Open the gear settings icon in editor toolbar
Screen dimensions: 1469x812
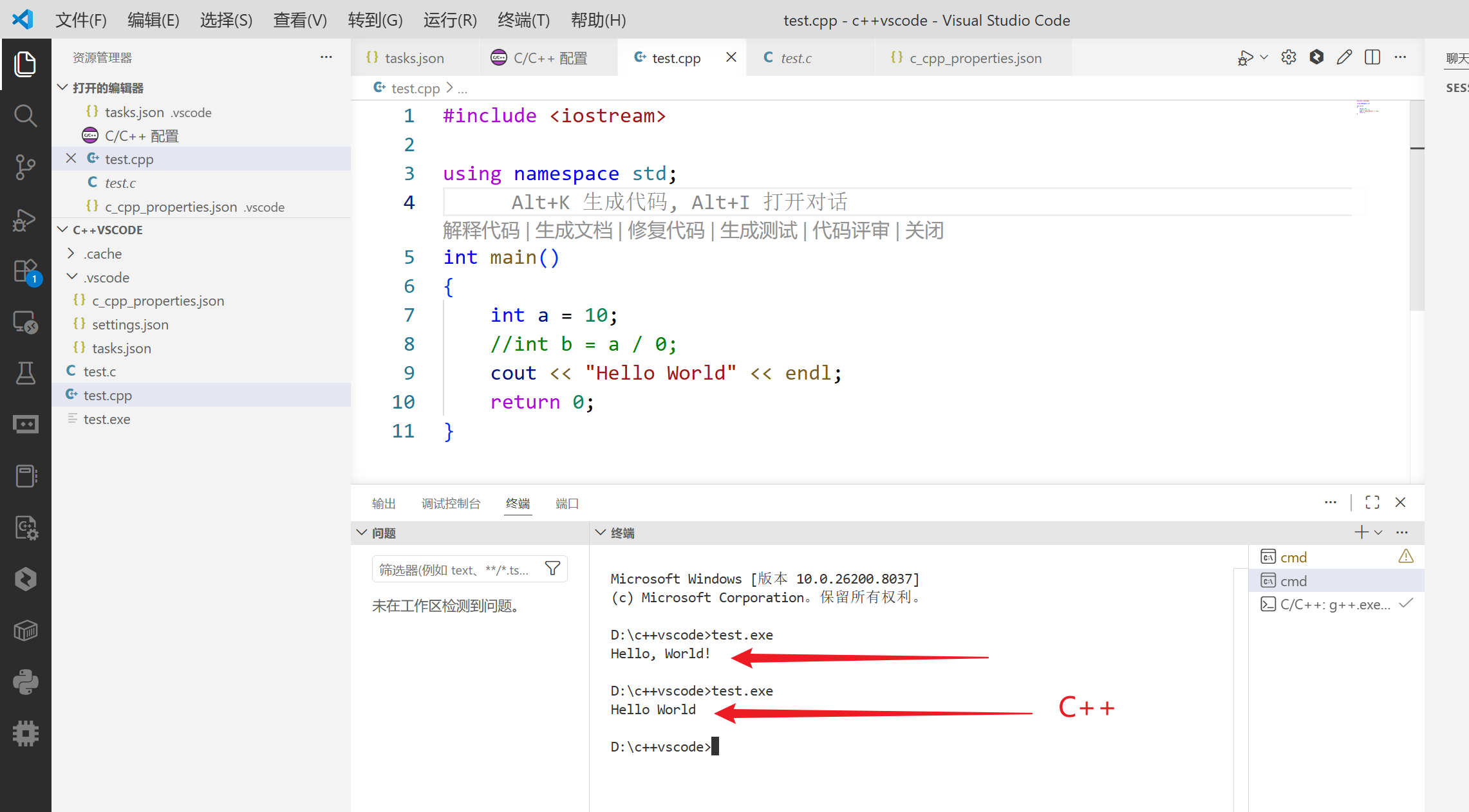pyautogui.click(x=1289, y=57)
